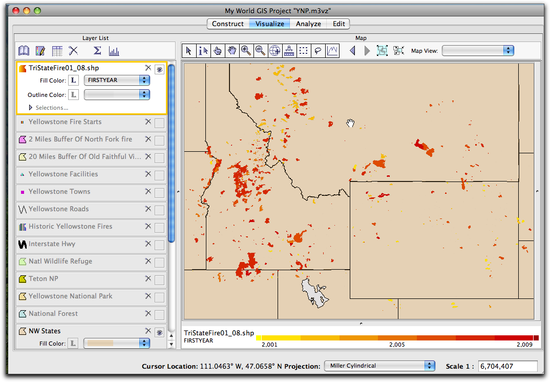Click the FIRSTYEAR color gradient legend bar
The height and width of the screenshot is (382, 550).
point(397,338)
